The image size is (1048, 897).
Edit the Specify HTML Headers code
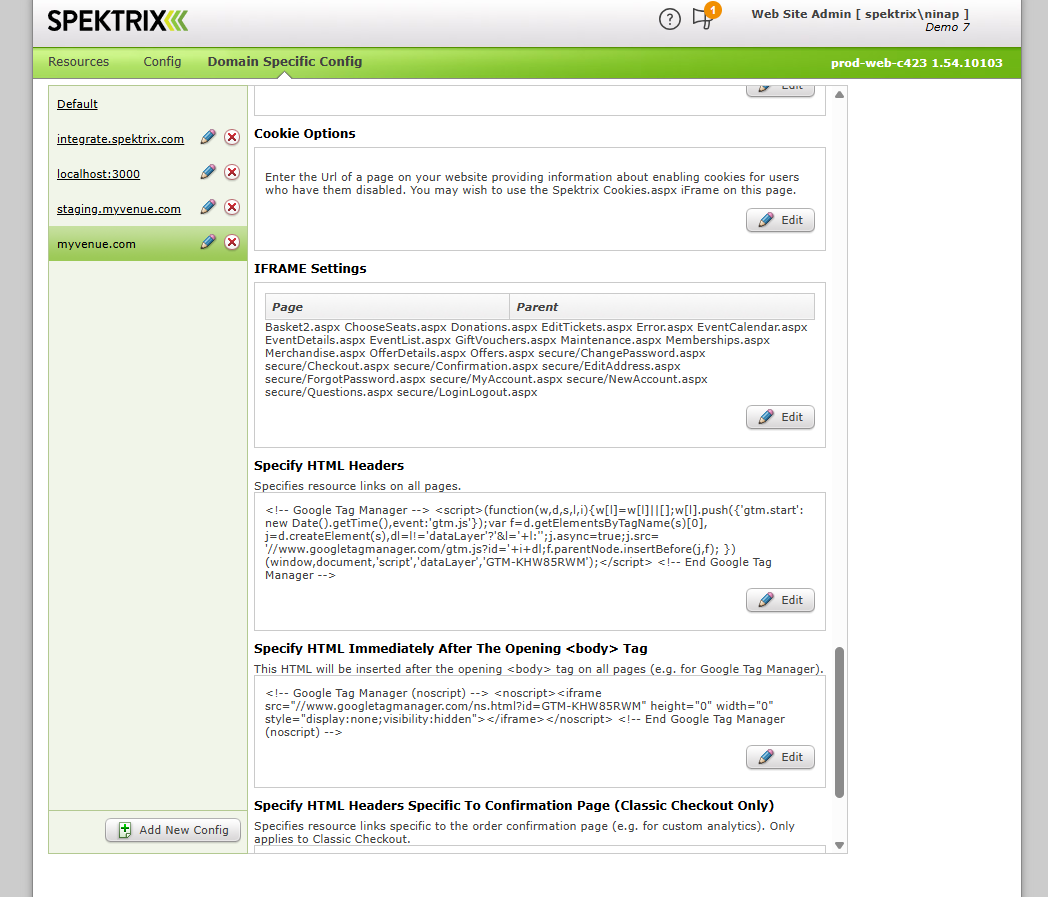point(780,600)
